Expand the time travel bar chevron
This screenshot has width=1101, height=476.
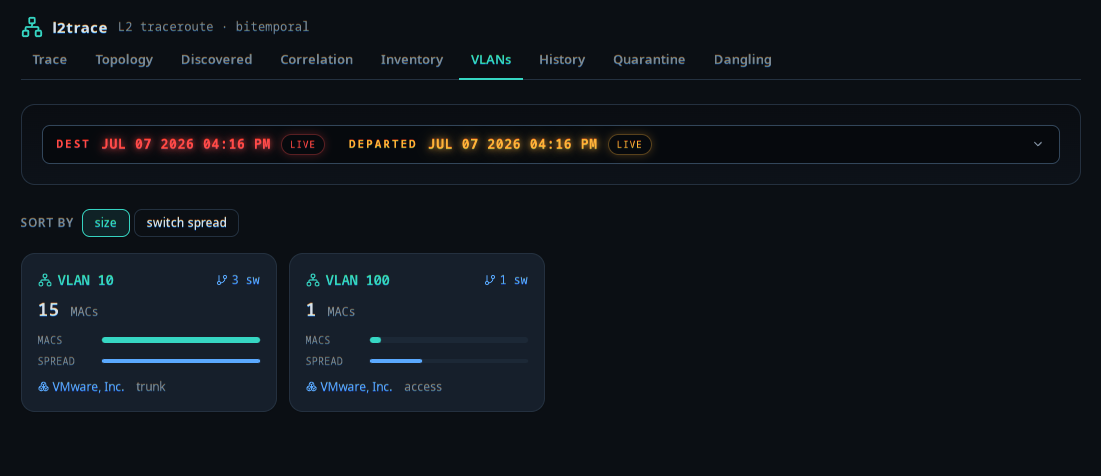point(1038,144)
